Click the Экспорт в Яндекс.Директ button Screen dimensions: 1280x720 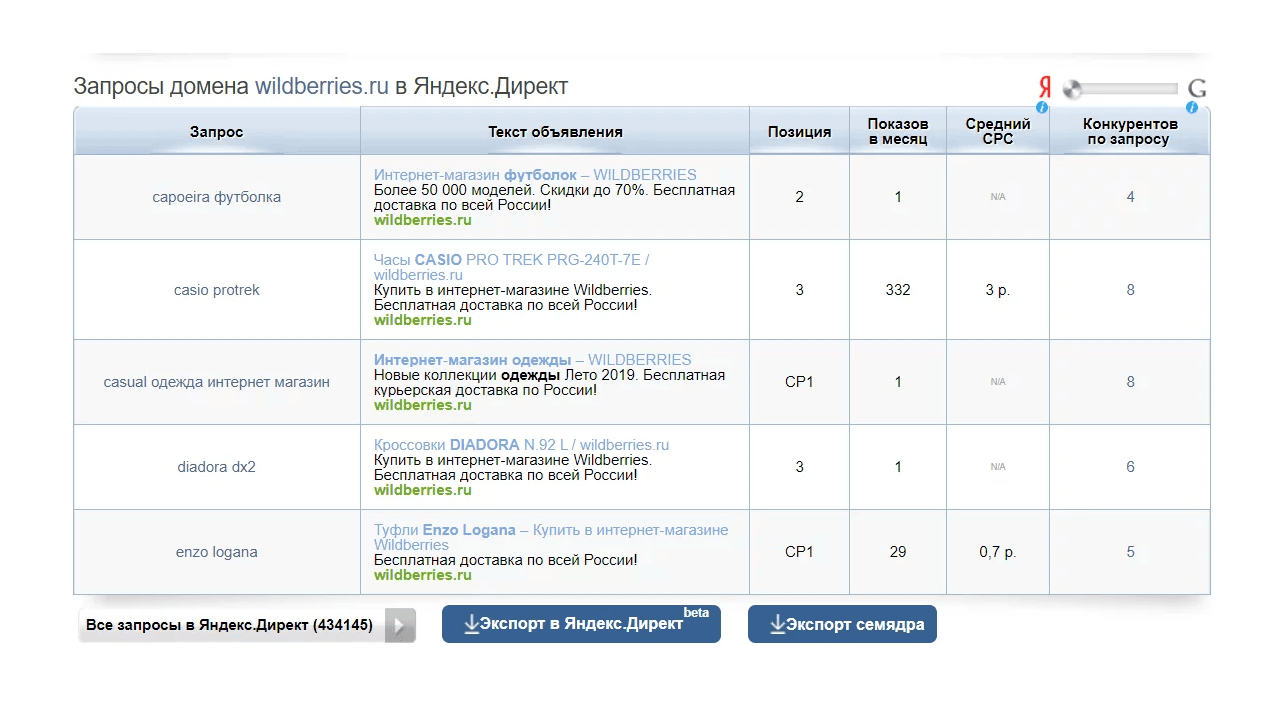tap(581, 624)
